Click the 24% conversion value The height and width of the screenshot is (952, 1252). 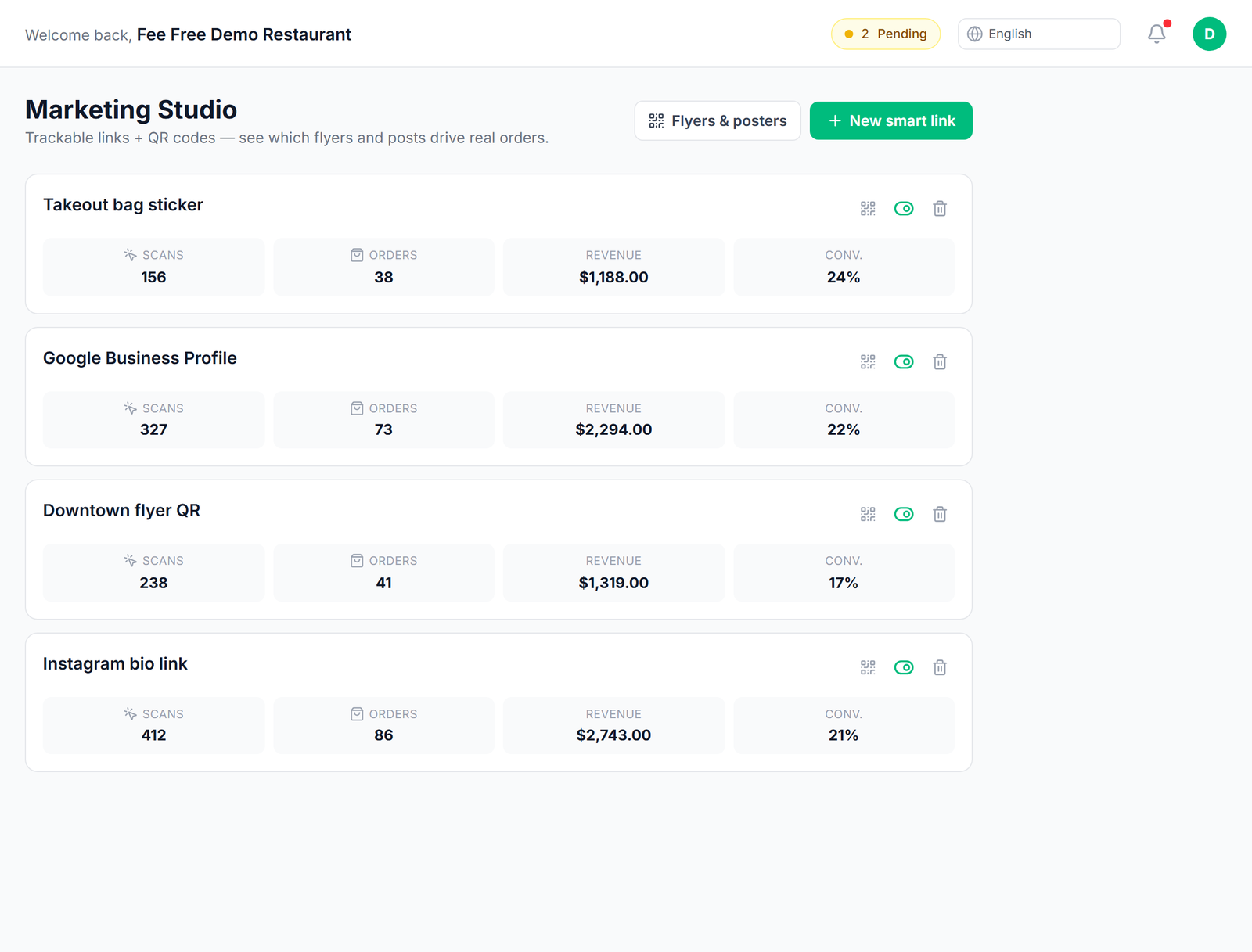(x=844, y=277)
